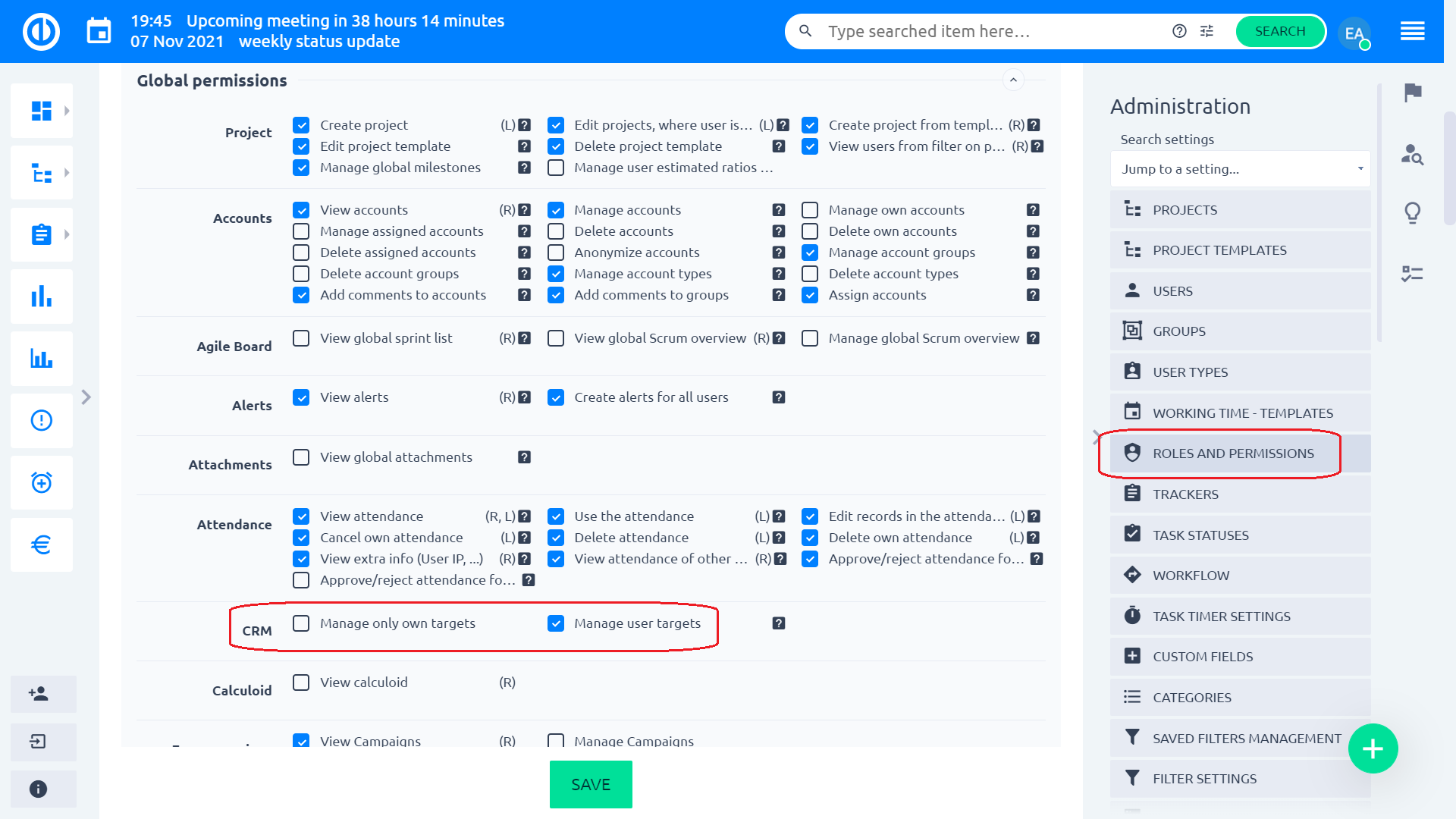Click the user search icon in right sidebar
The image size is (1456, 819).
(x=1412, y=154)
